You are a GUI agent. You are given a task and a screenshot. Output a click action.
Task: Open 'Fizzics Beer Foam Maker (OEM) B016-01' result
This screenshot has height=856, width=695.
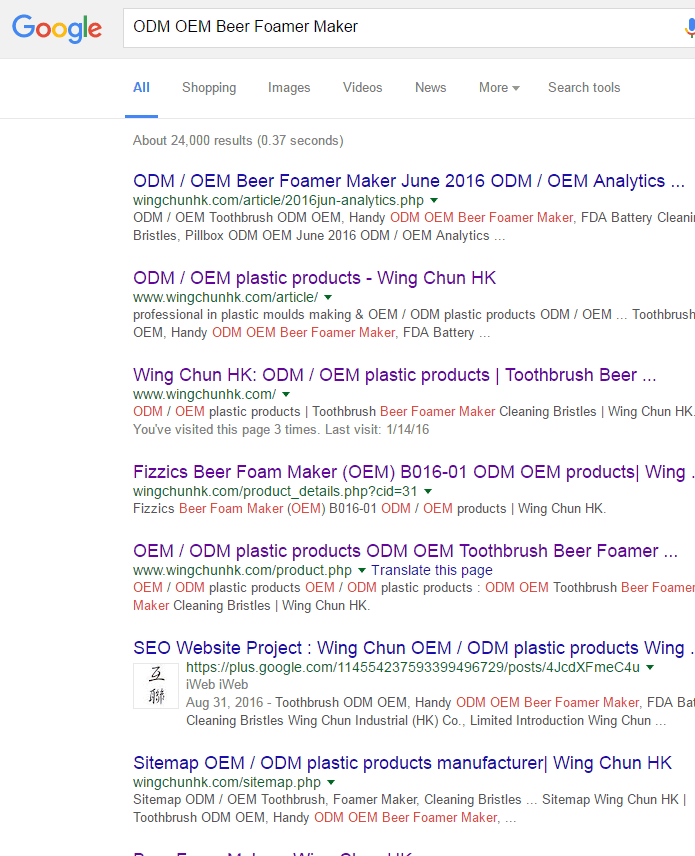[414, 472]
